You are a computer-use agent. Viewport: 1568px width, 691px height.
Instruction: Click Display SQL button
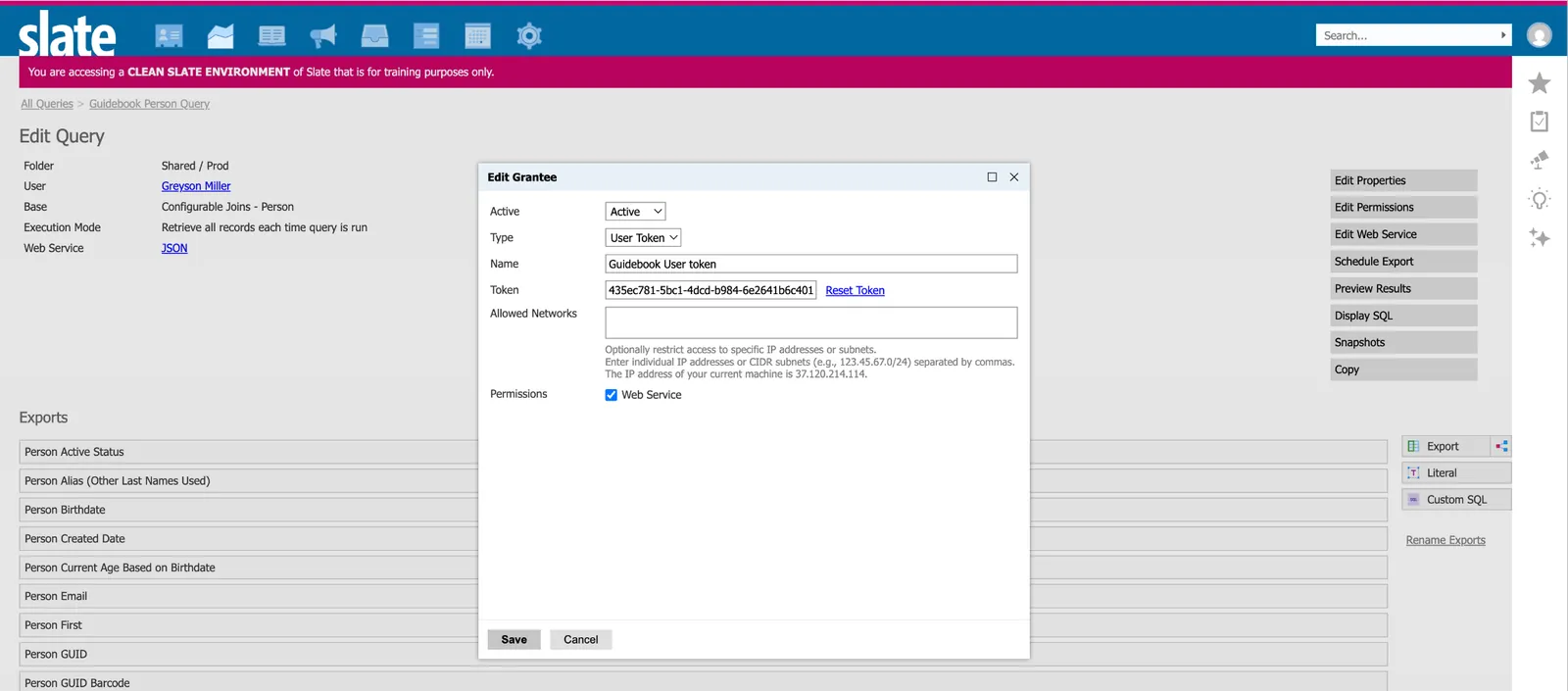tap(1403, 316)
